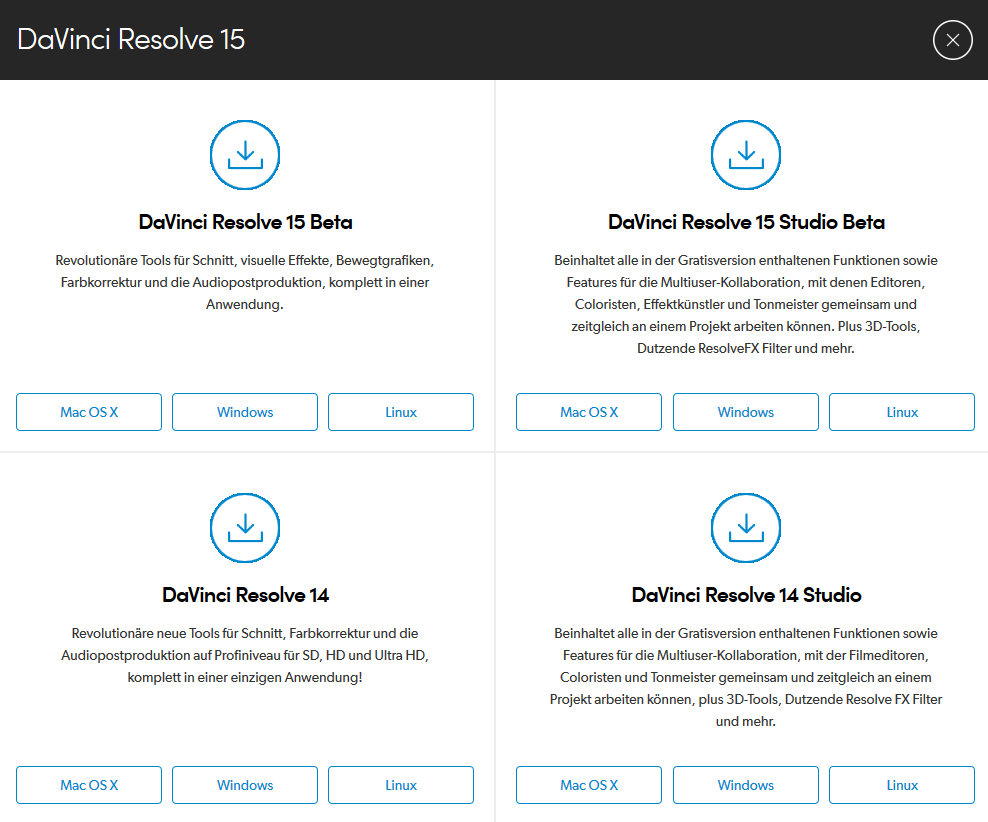Click the description starting 'Revolutionäre Tools für Schnitt, visuelle'
Viewport: 988px width, 822px height.
(x=245, y=282)
